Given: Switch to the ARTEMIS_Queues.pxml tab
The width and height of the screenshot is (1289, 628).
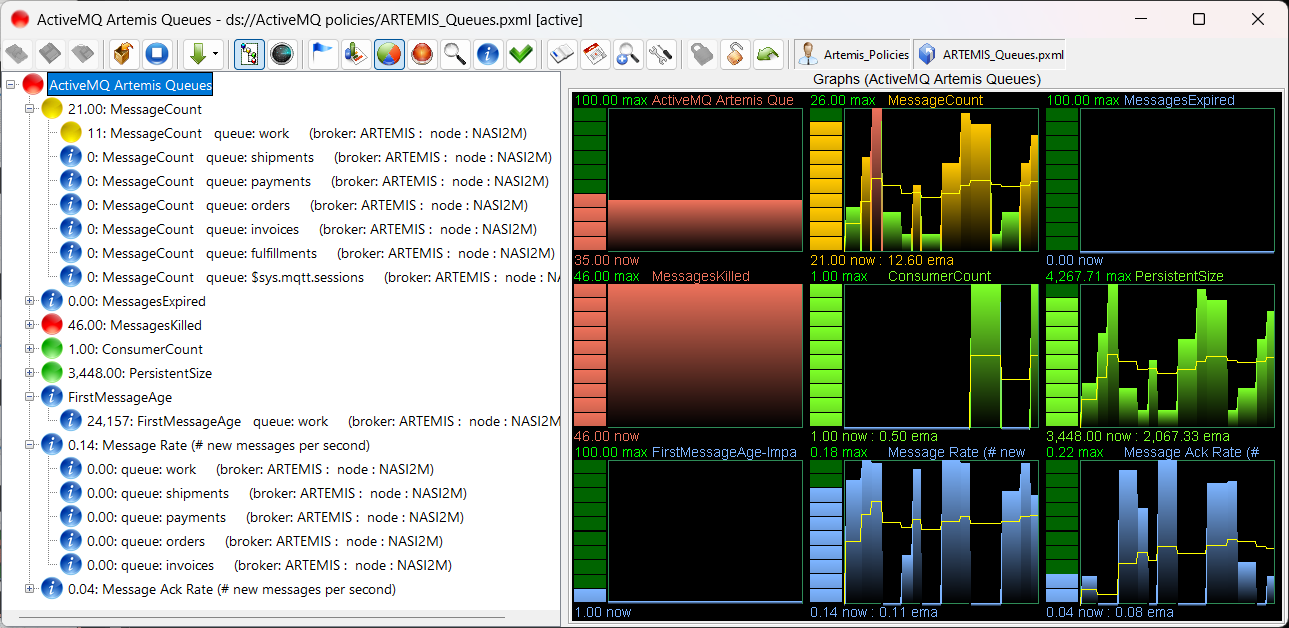Looking at the screenshot, I should tap(990, 54).
